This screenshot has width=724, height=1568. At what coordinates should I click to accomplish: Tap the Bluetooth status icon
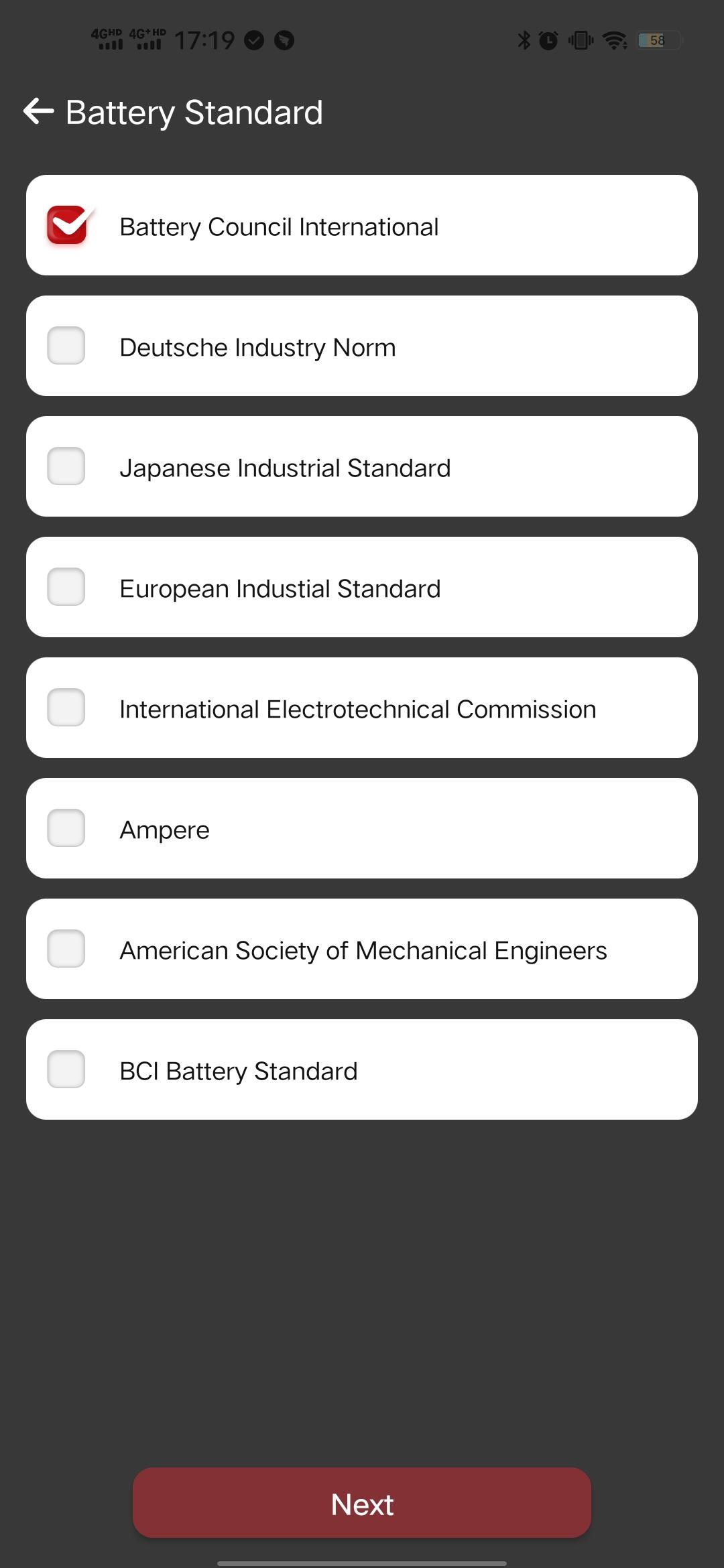coord(524,40)
